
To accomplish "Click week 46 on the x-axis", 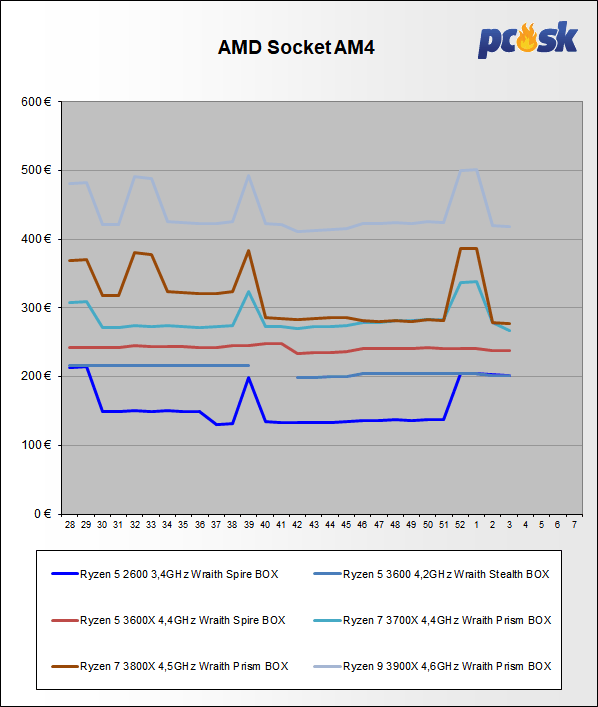I will pyautogui.click(x=362, y=524).
